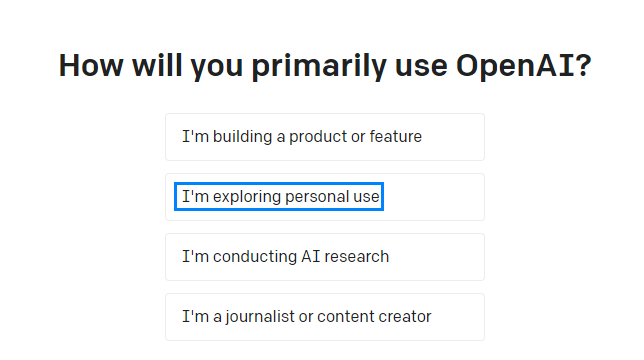Screen dimensions: 644x360
Task: Click "How will you" in the title
Action: (151, 66)
